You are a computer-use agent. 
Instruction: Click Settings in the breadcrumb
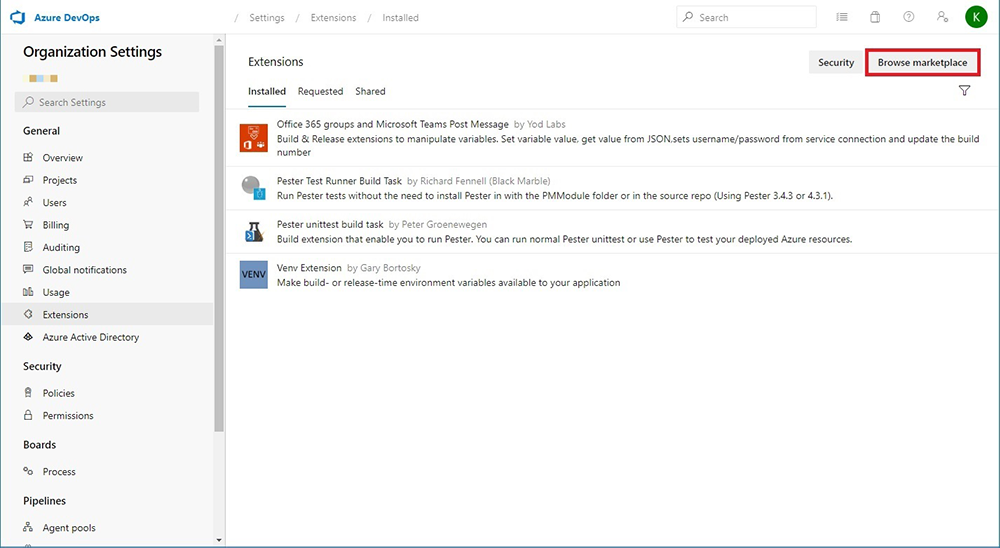267,17
